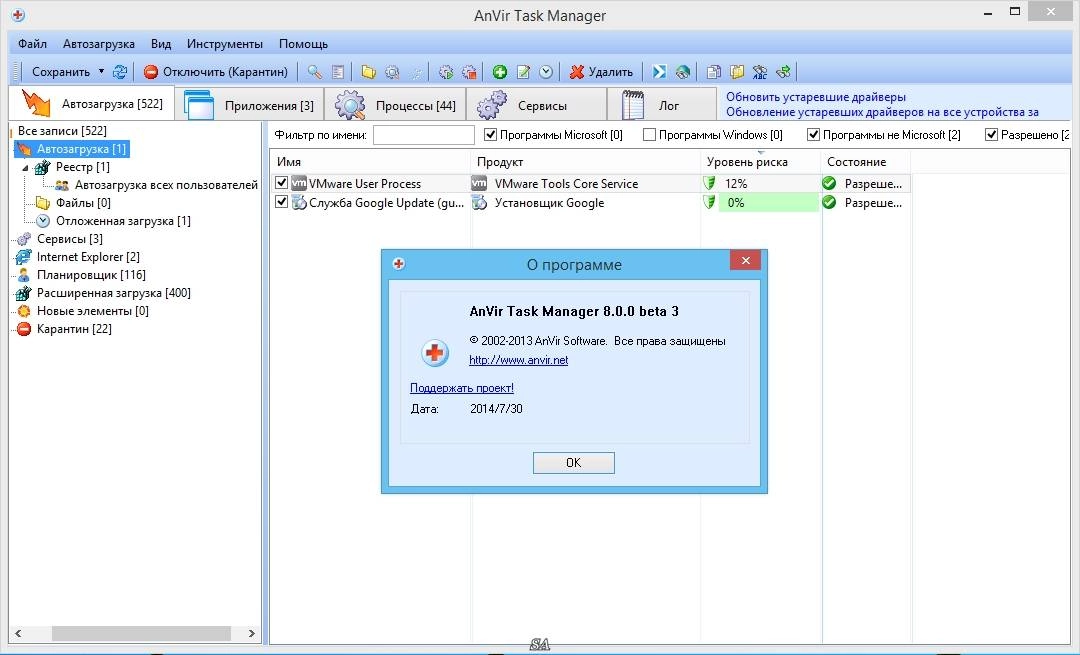Uncheck the VMware User Process row checkbox
The height and width of the screenshot is (655, 1080).
pos(281,183)
